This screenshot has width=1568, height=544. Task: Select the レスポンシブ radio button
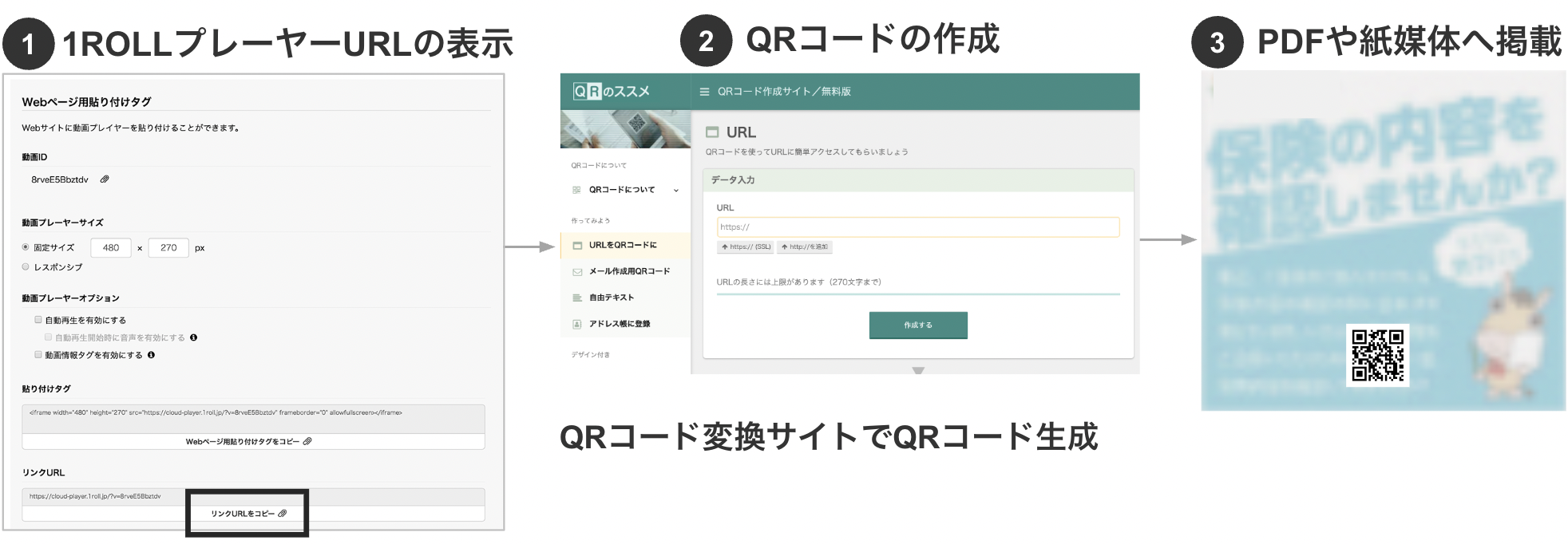[26, 266]
